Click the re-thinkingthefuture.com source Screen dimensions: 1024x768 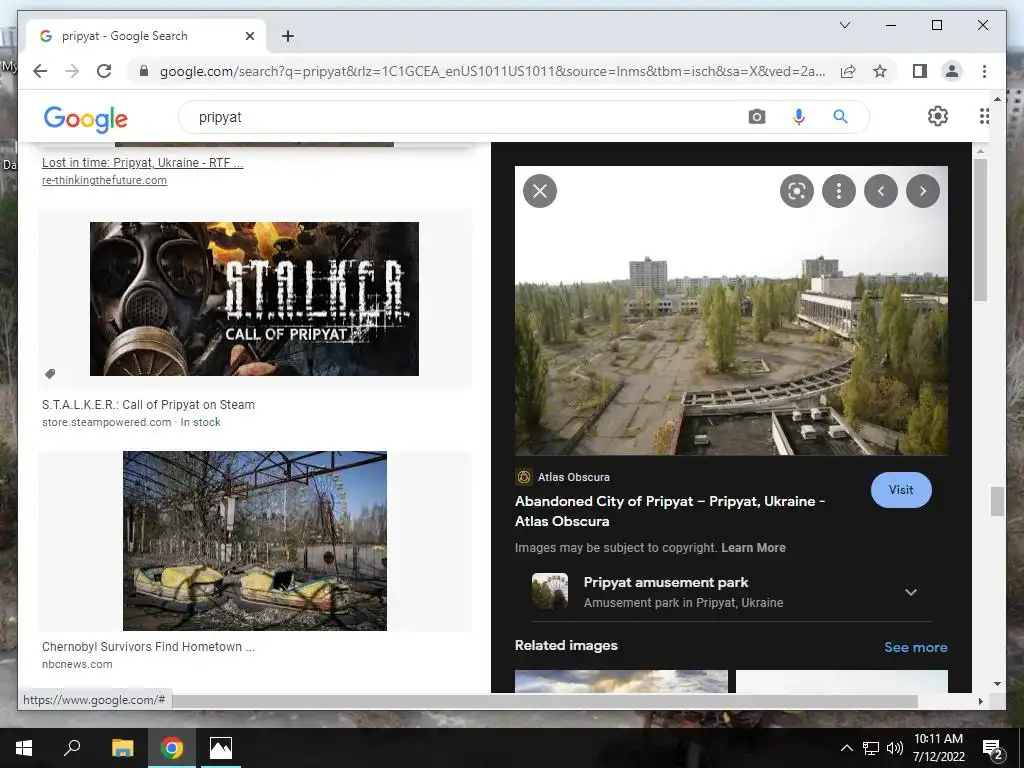tap(104, 180)
